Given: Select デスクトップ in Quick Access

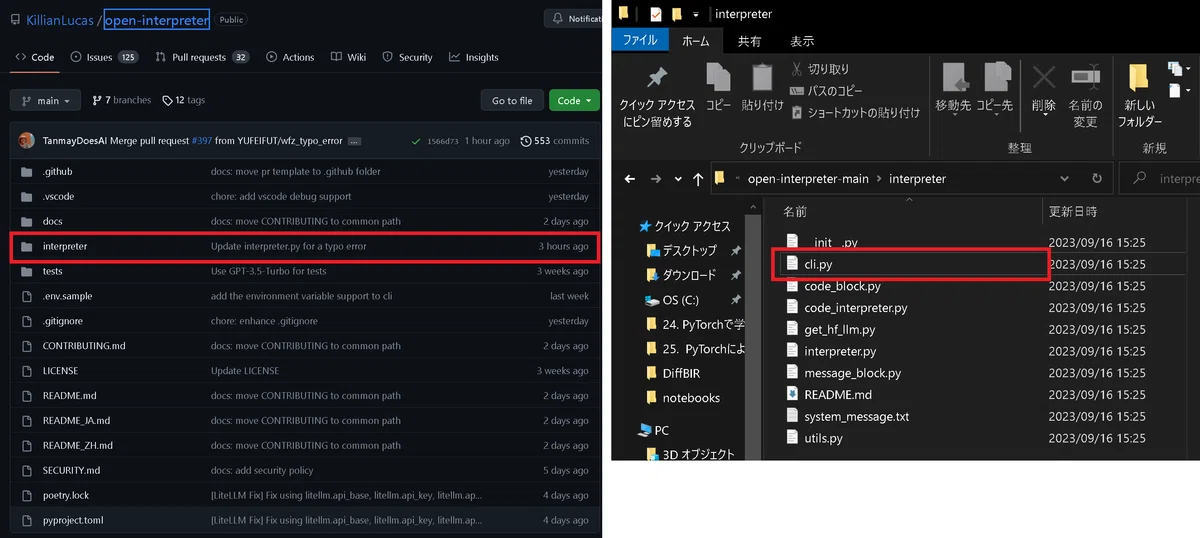Looking at the screenshot, I should (689, 250).
